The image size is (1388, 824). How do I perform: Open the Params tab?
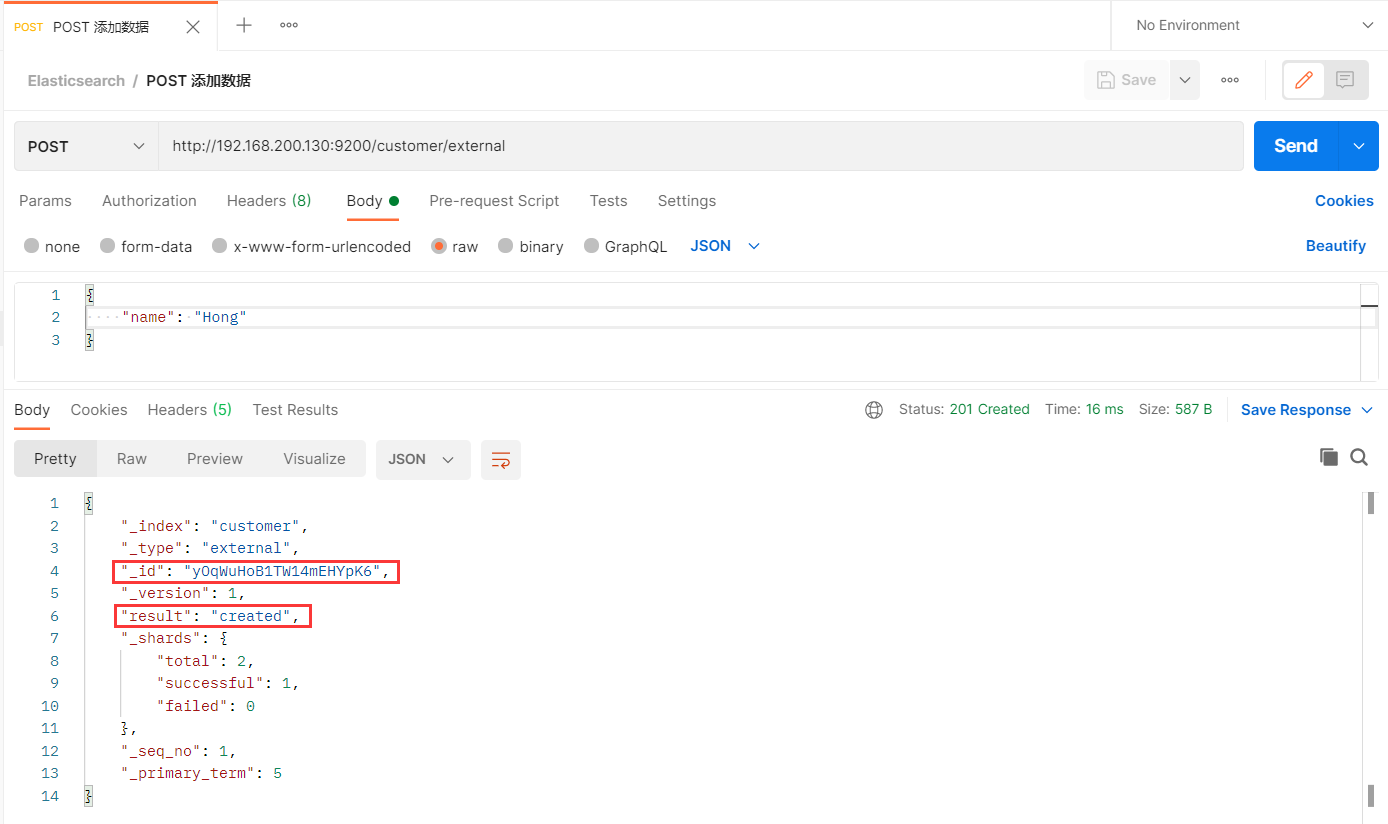45,201
